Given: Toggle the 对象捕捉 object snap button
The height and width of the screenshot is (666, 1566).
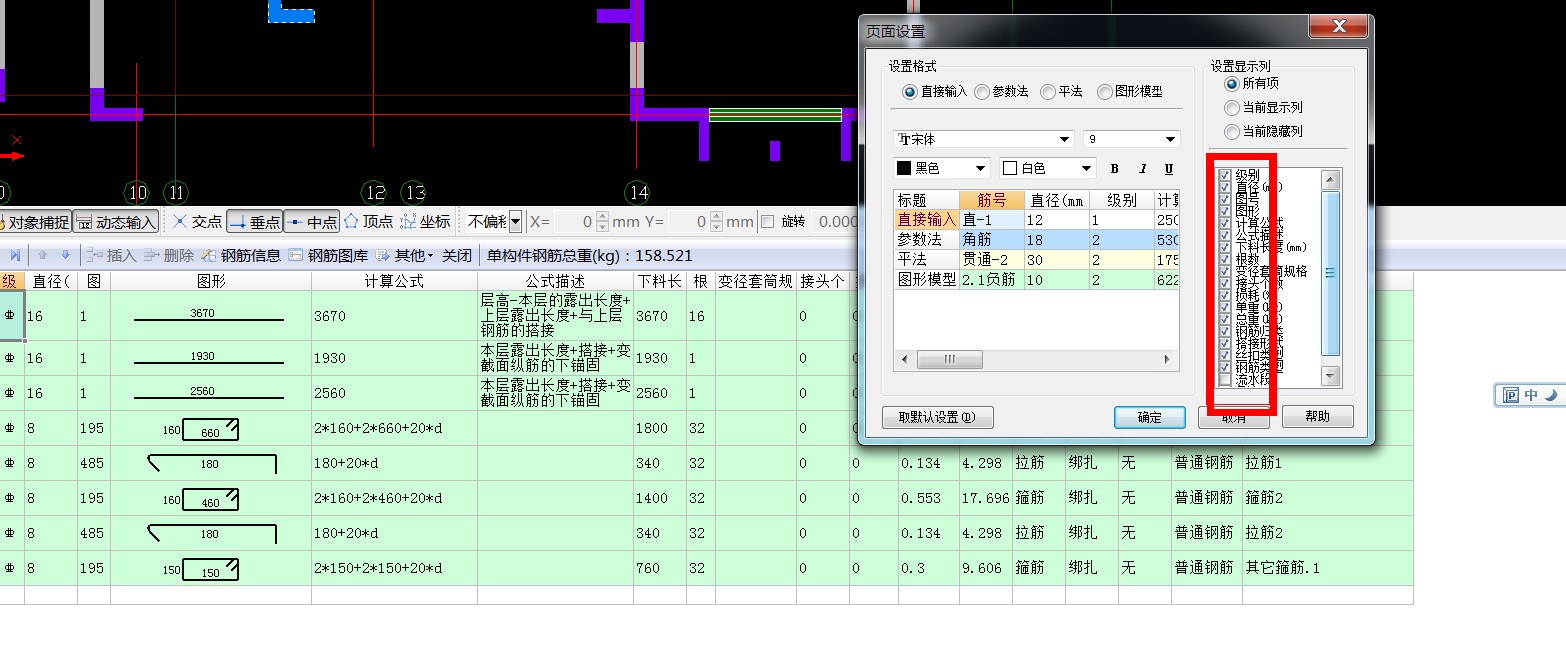Looking at the screenshot, I should point(36,222).
